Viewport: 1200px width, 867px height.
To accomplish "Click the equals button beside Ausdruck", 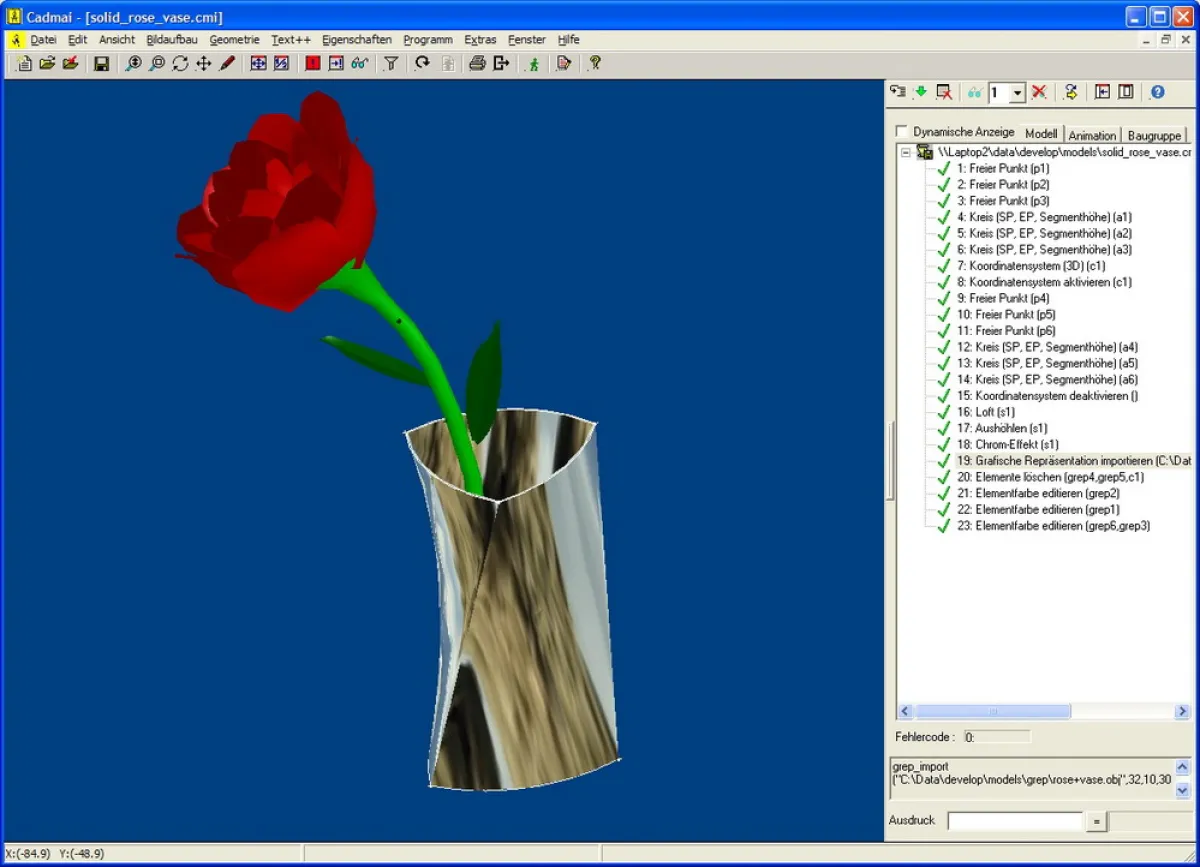I will [1096, 822].
